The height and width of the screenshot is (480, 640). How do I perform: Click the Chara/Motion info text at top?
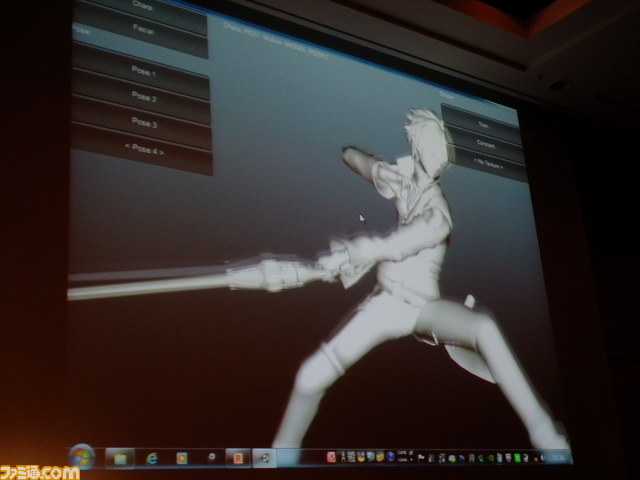point(276,41)
